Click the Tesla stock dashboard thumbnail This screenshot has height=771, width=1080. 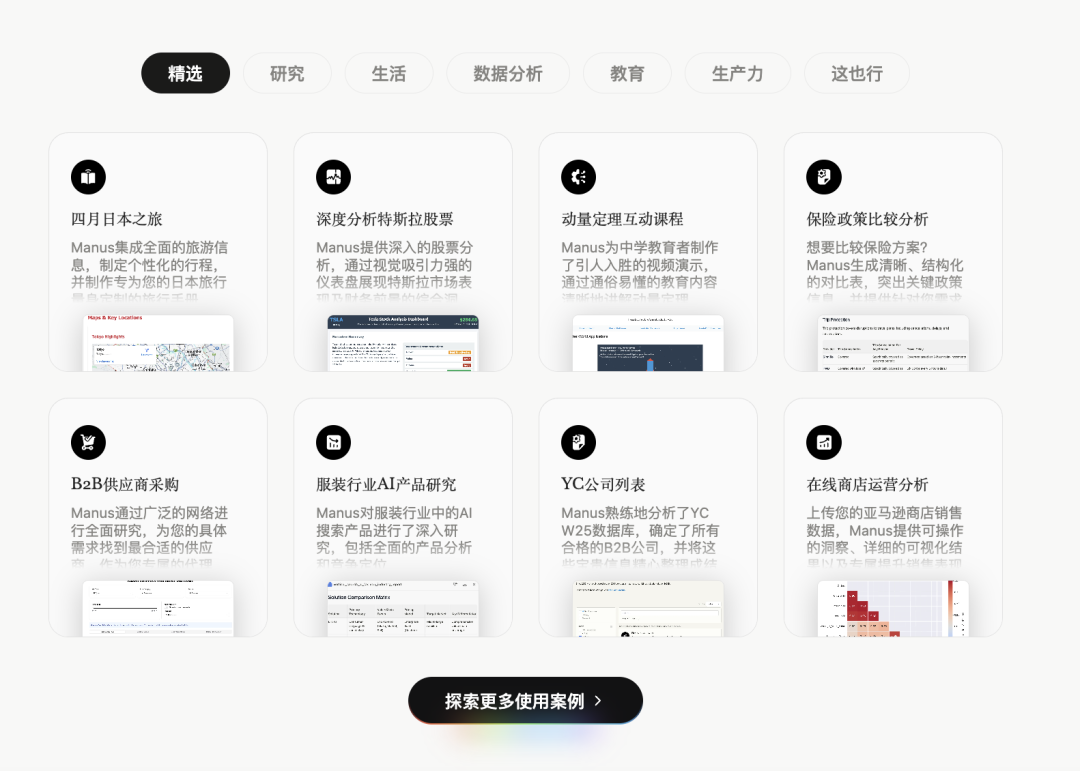pos(403,343)
